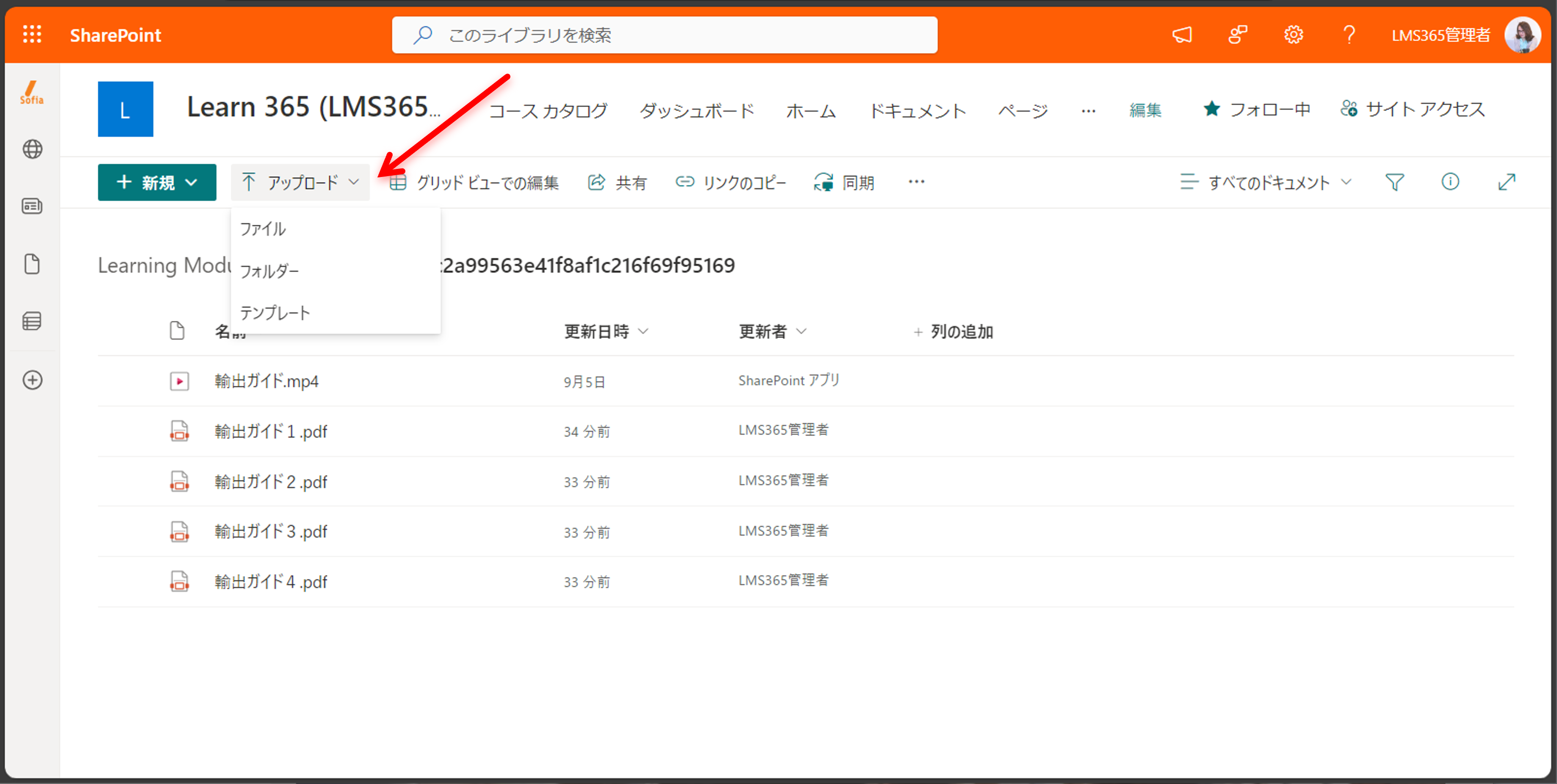Click the PDF icon of 輸出ガイド１.pdf

180,431
